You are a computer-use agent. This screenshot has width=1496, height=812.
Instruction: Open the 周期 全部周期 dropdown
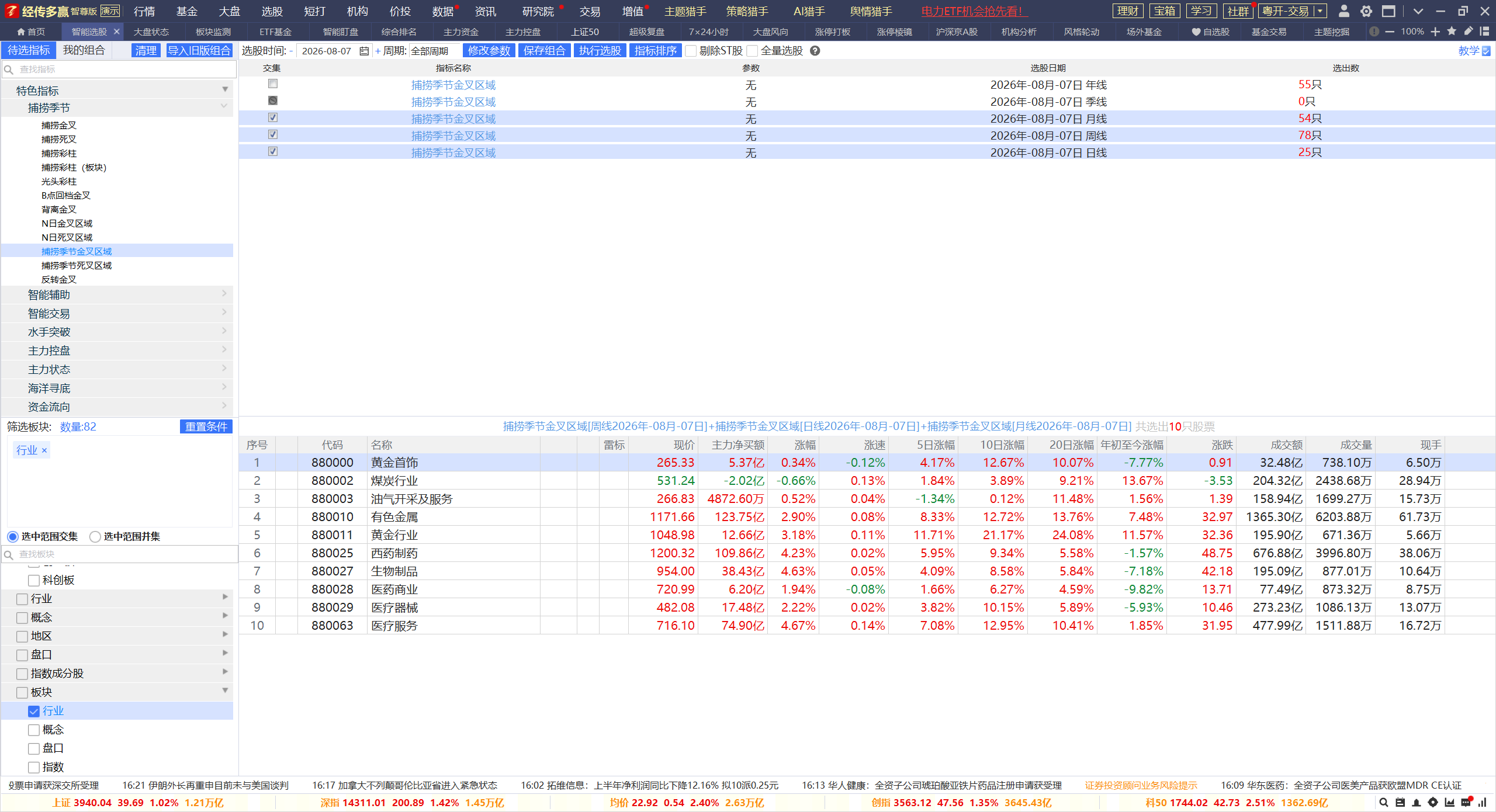pos(435,51)
